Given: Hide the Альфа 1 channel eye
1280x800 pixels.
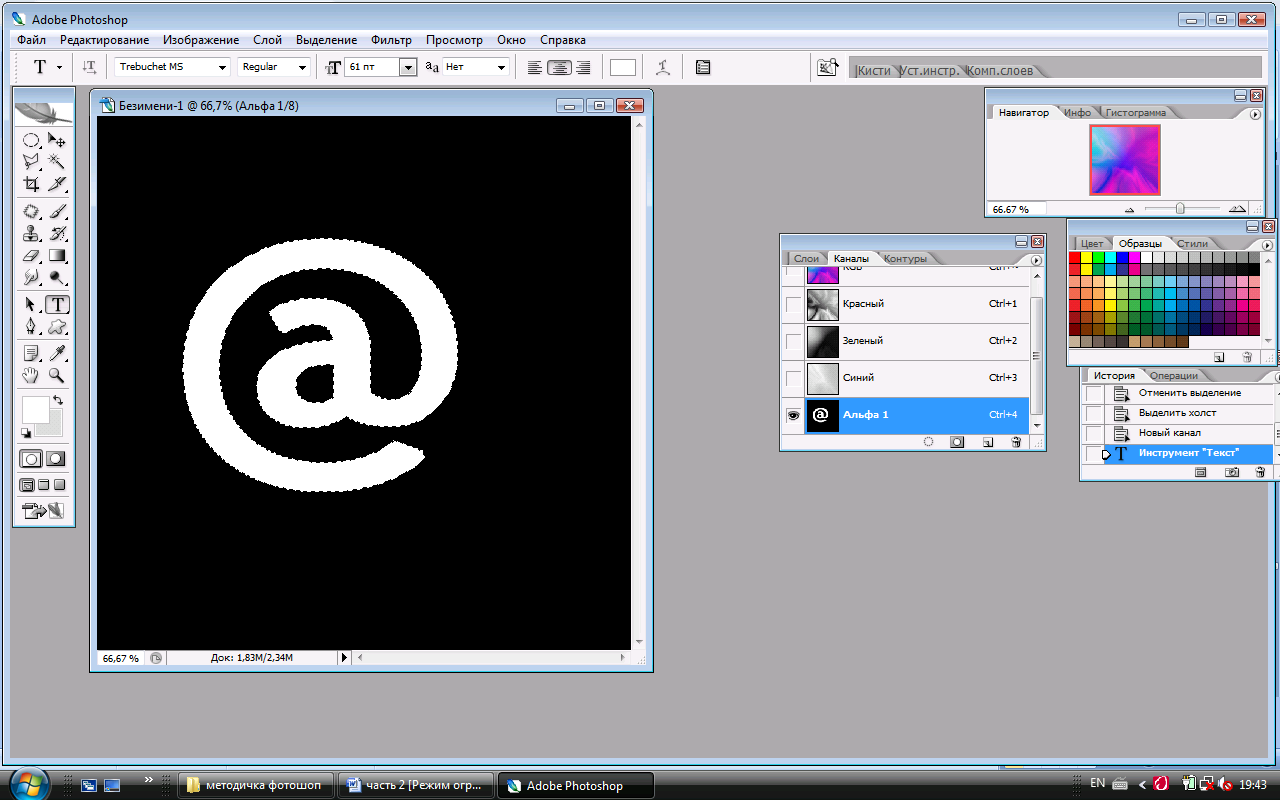Looking at the screenshot, I should (x=794, y=415).
